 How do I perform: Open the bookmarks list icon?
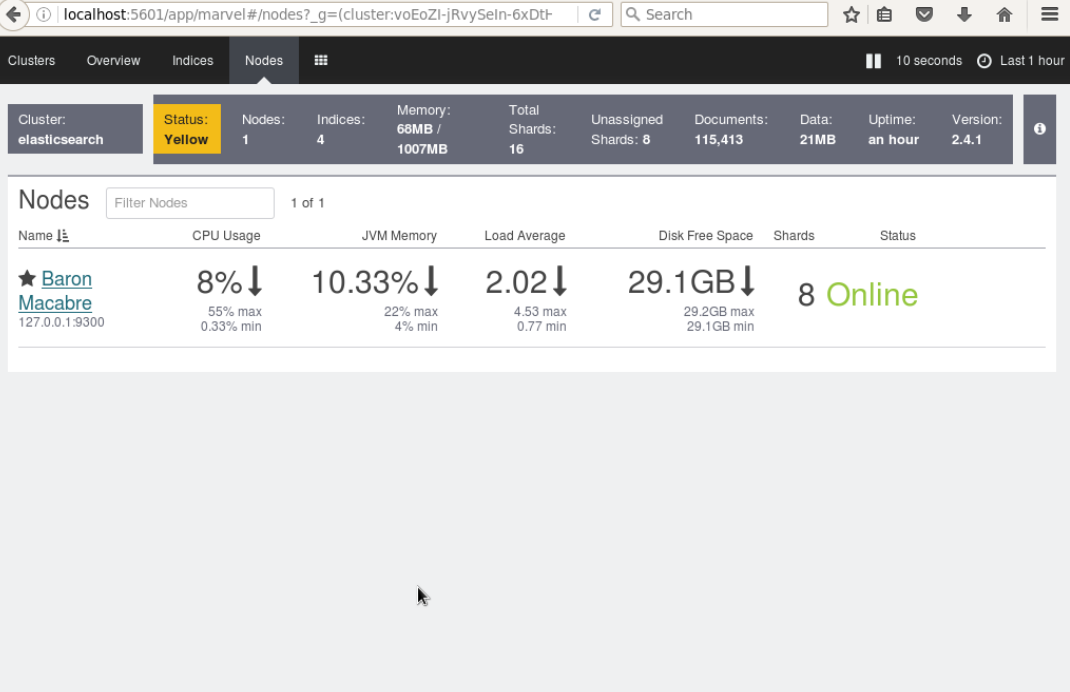pos(884,14)
